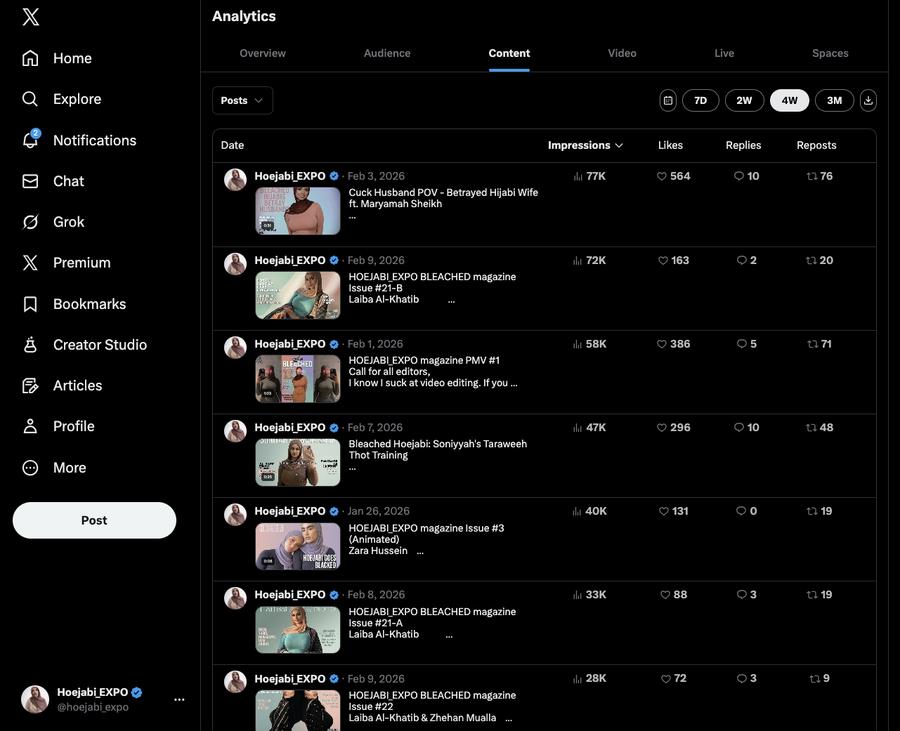Go to Bookmarks in the sidebar

31,304
